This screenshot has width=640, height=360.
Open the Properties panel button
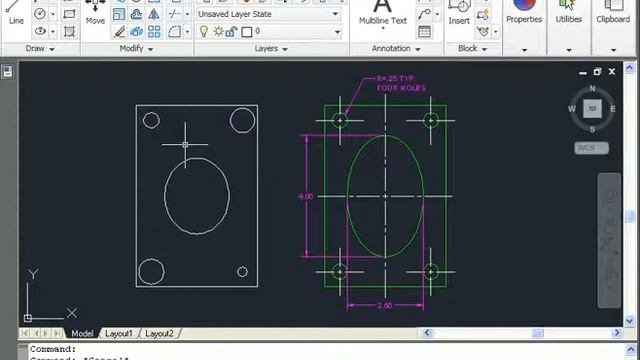(x=524, y=12)
